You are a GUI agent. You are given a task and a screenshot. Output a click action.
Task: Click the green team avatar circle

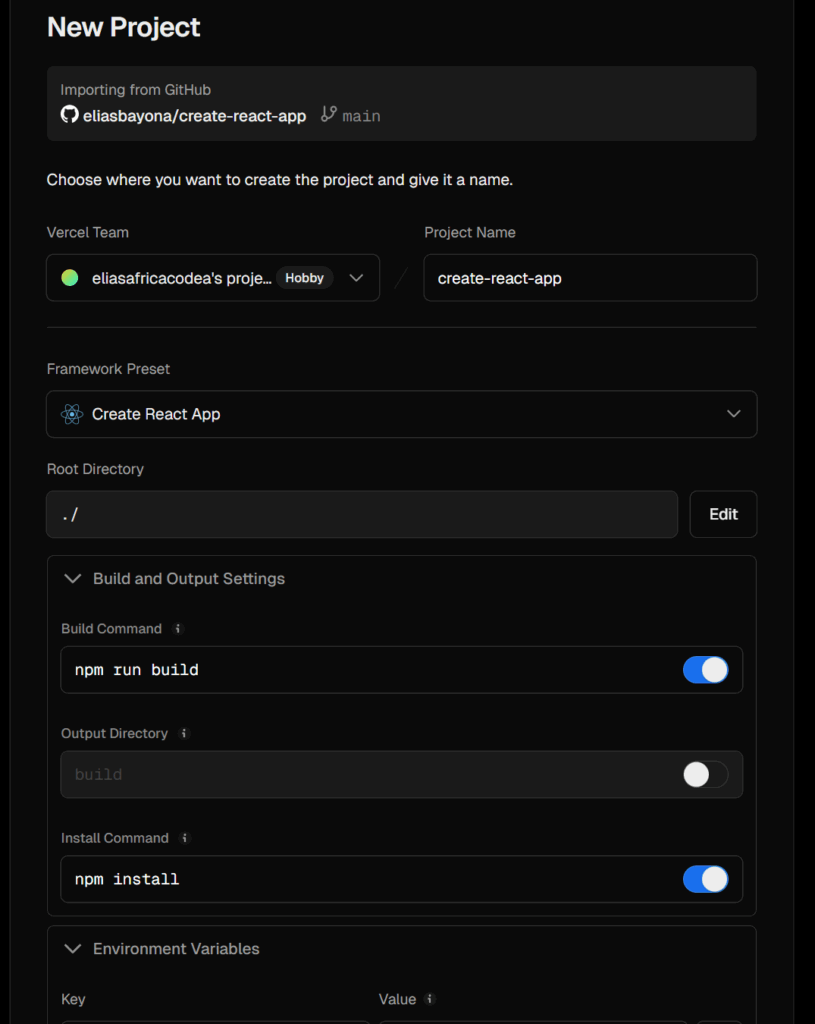[70, 278]
